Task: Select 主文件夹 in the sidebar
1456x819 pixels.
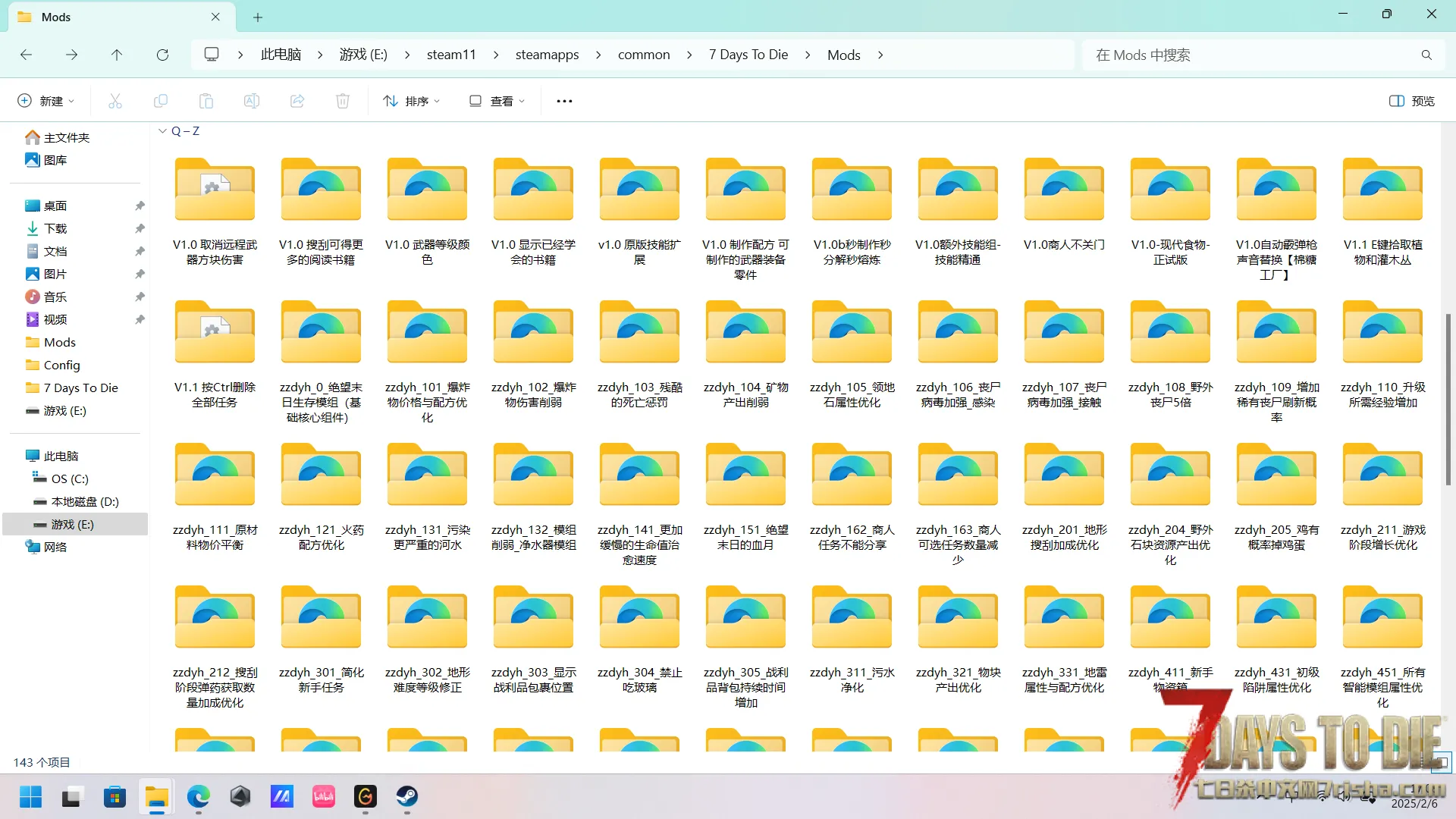Action: [58, 137]
